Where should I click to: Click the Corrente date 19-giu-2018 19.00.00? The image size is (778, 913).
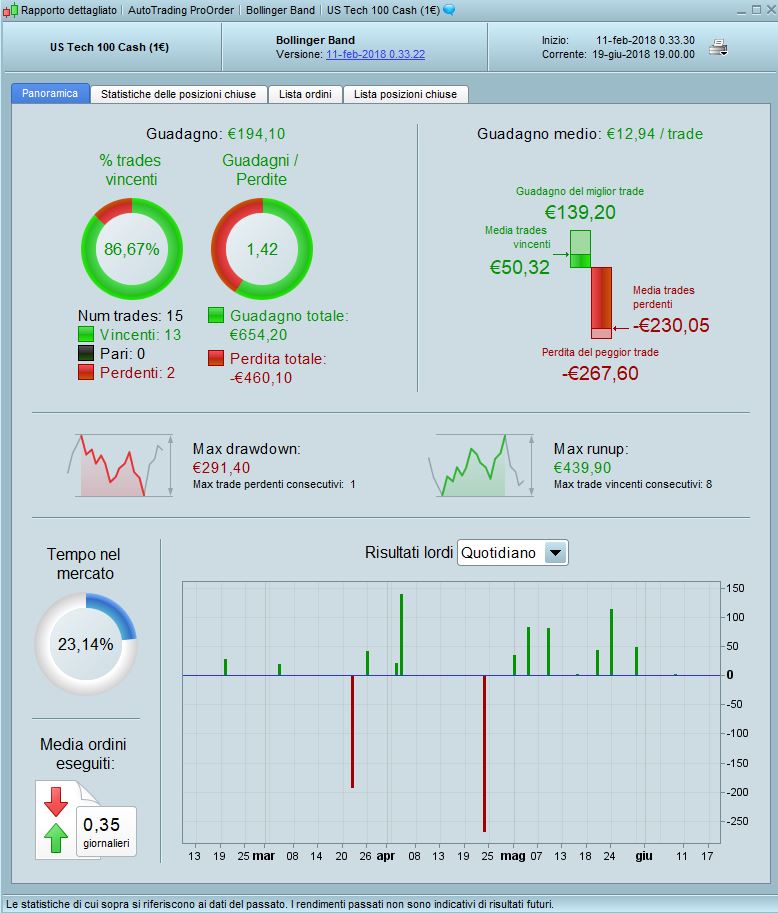pyautogui.click(x=643, y=54)
